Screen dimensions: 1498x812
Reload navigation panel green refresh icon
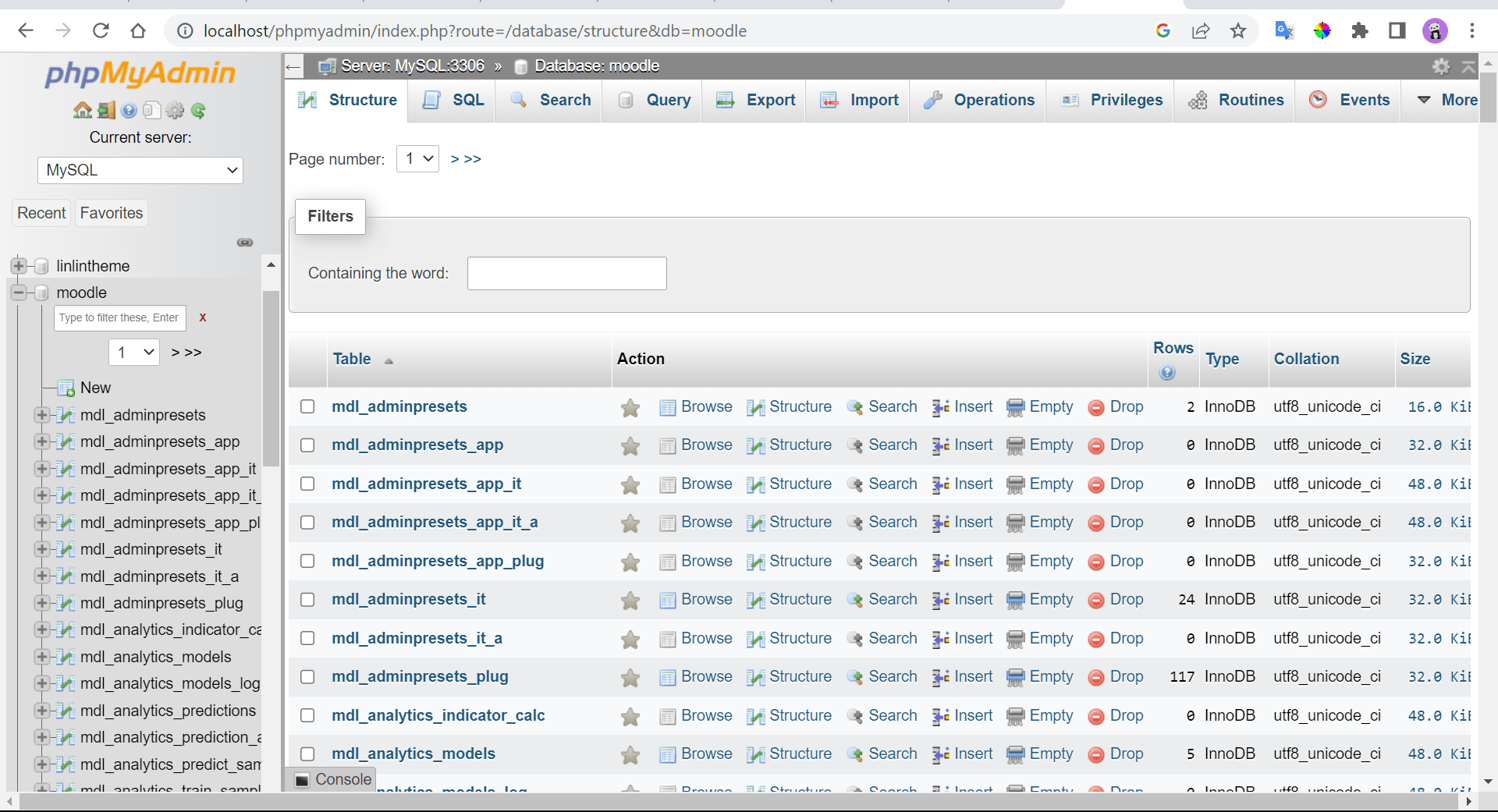(198, 111)
